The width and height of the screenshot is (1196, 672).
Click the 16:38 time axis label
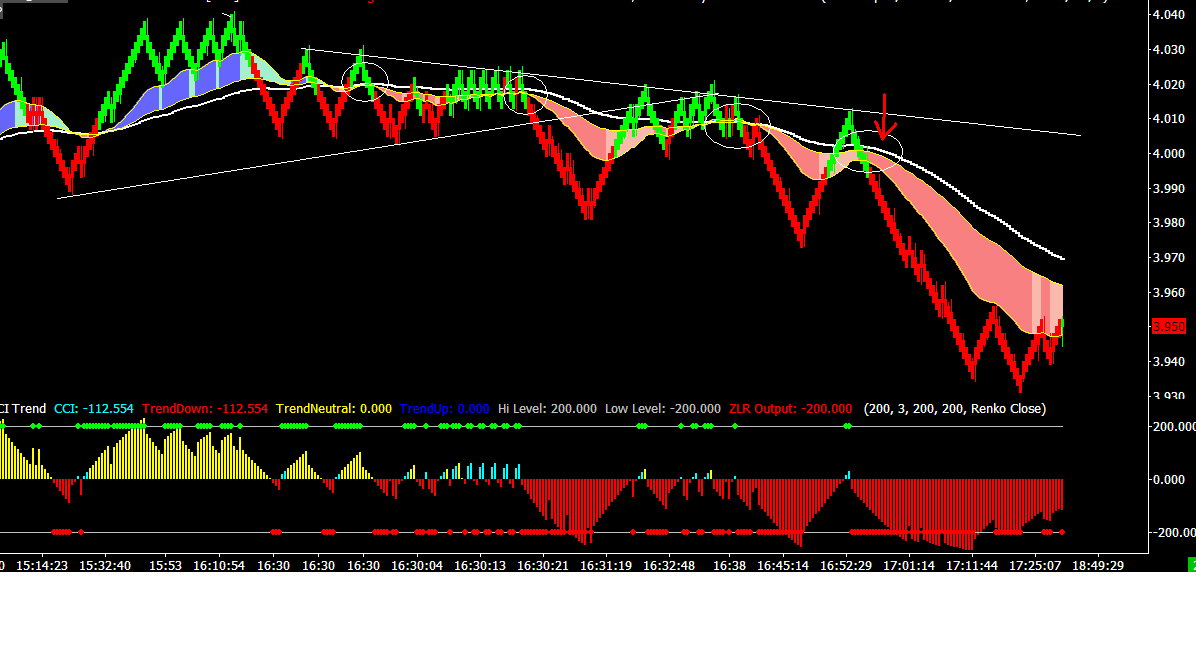click(729, 566)
